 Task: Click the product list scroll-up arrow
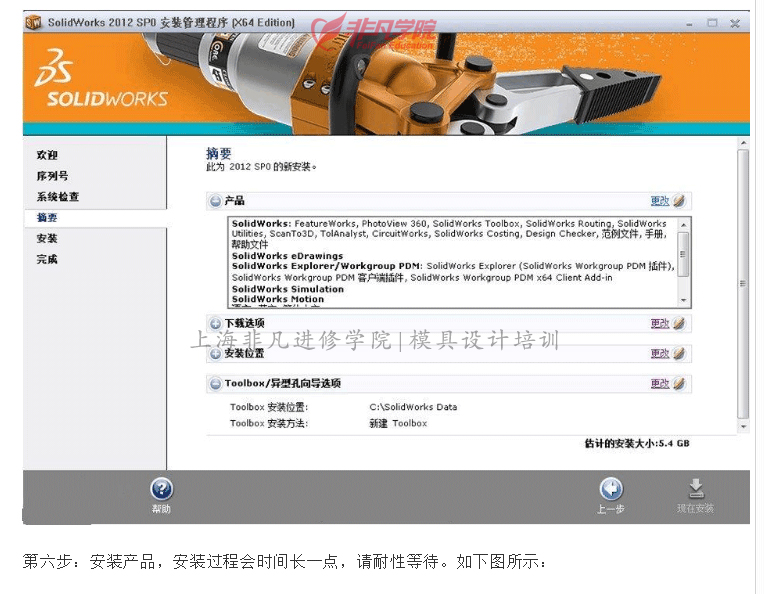[684, 224]
